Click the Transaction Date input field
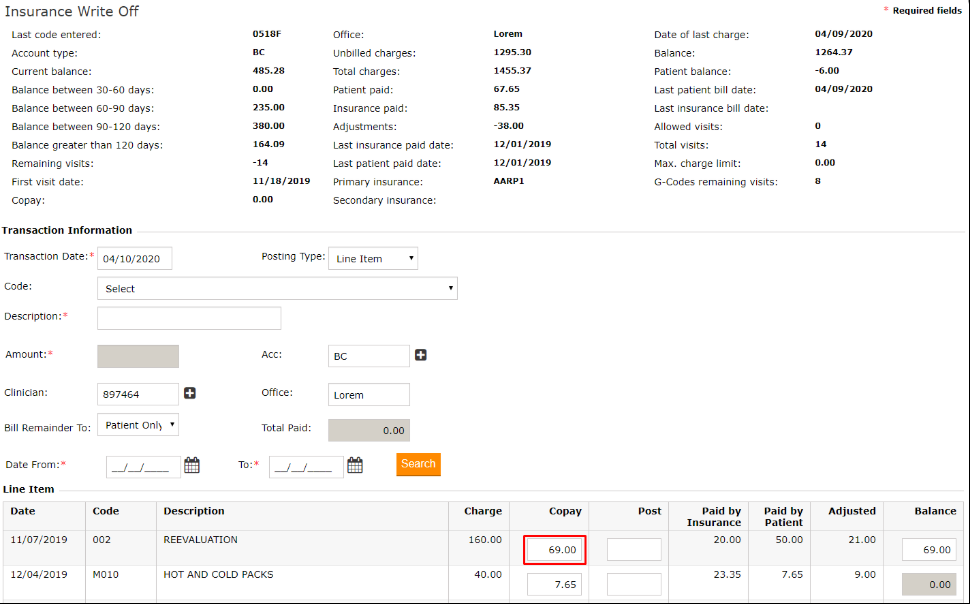Image resolution: width=970 pixels, height=604 pixels. [x=135, y=259]
